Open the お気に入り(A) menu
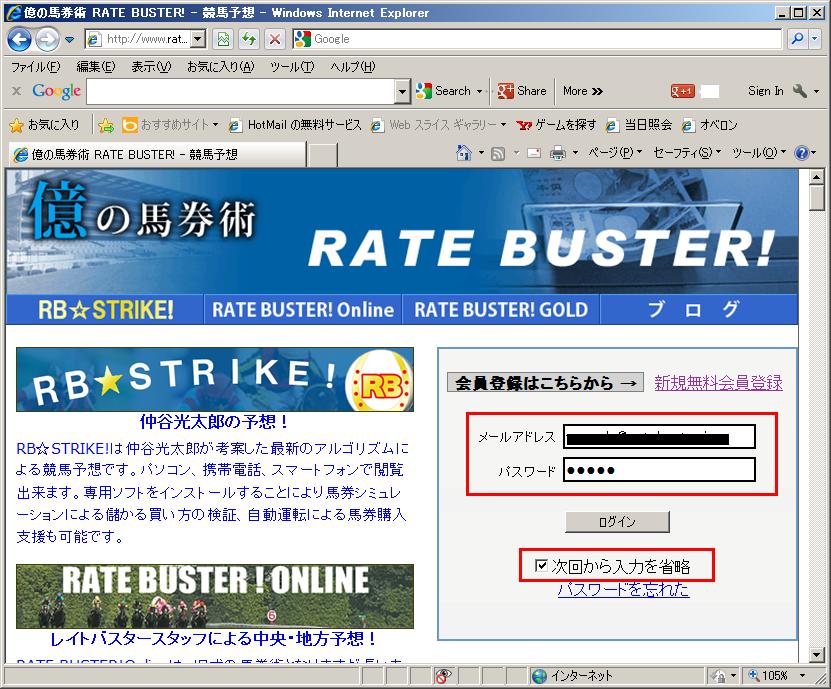The height and width of the screenshot is (689, 831). pos(220,67)
